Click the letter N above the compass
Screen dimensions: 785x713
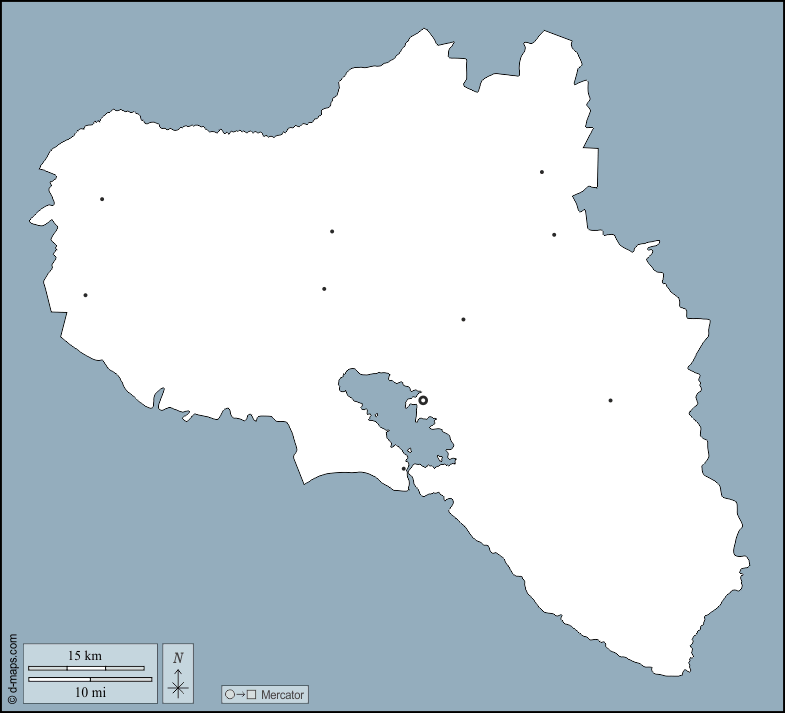[178, 657]
